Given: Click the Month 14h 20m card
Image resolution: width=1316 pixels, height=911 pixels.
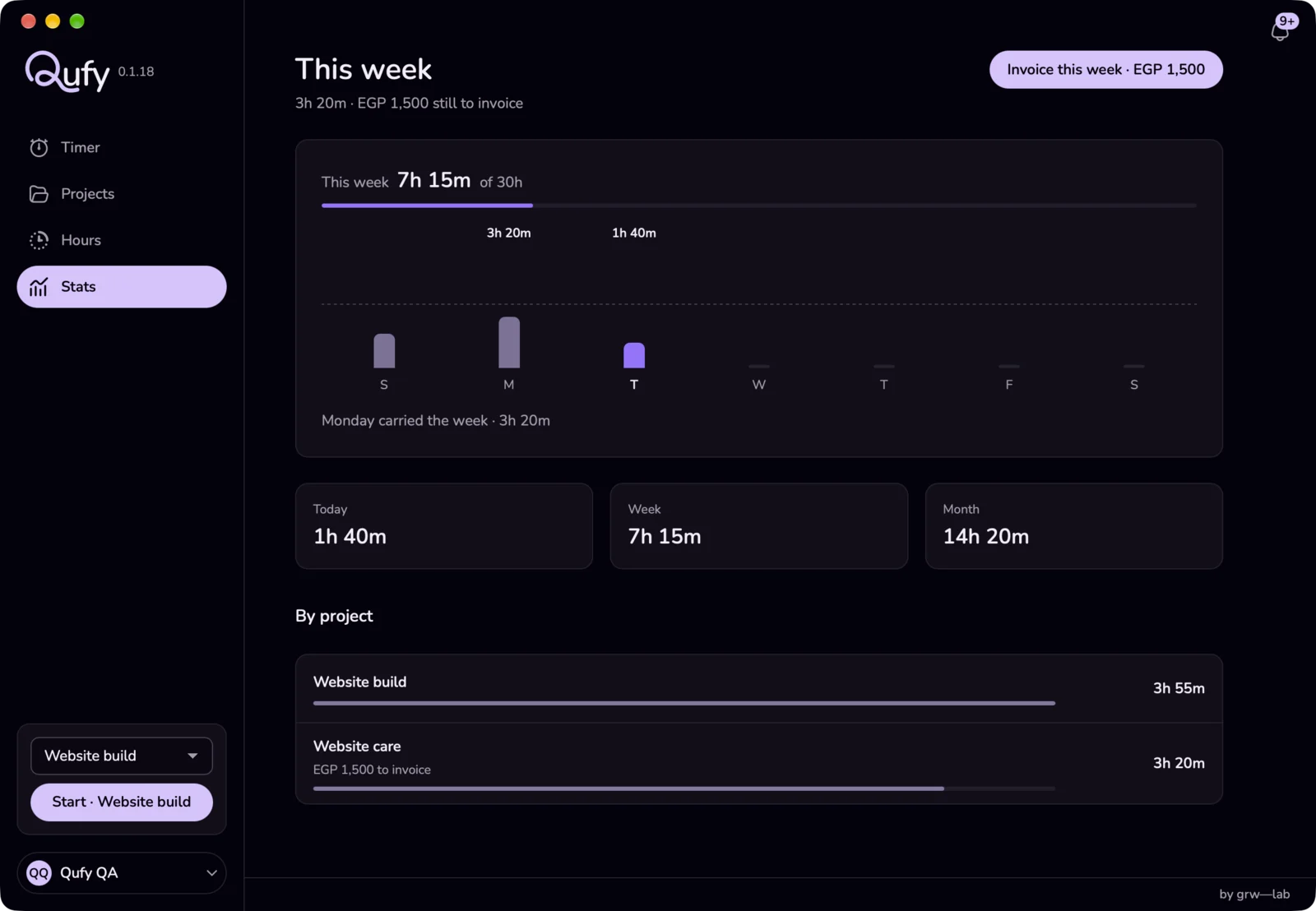Looking at the screenshot, I should pos(1073,526).
